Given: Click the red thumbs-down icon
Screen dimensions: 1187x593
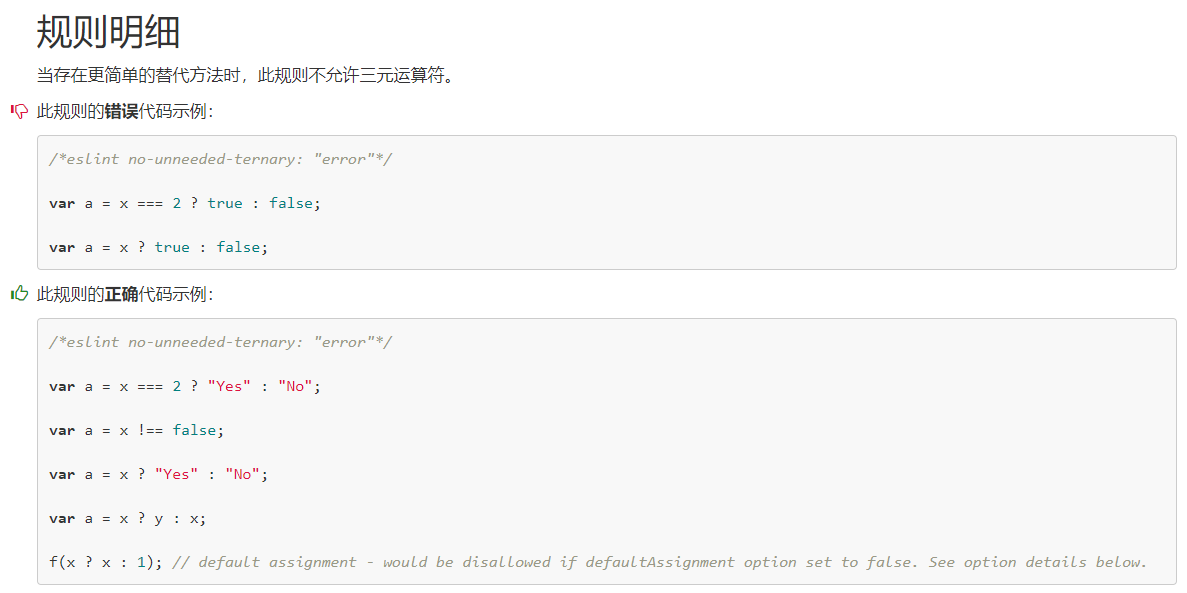Looking at the screenshot, I should (x=17, y=112).
